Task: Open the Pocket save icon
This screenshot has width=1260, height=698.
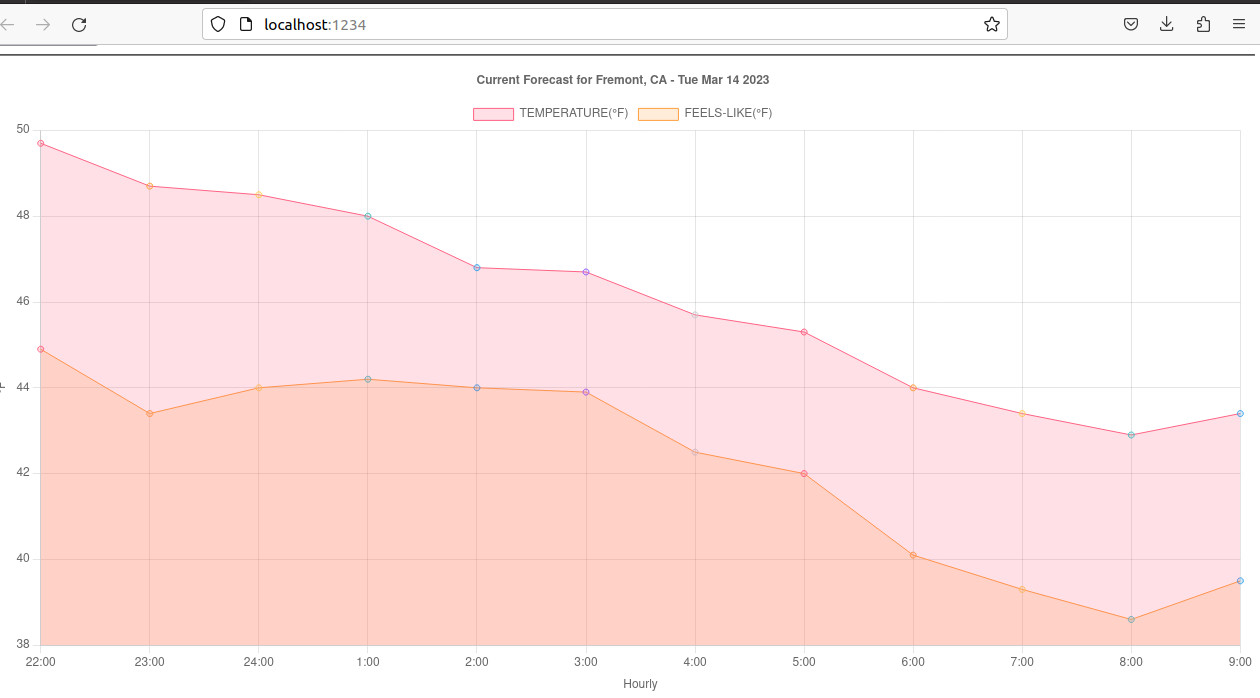Action: click(x=1131, y=25)
